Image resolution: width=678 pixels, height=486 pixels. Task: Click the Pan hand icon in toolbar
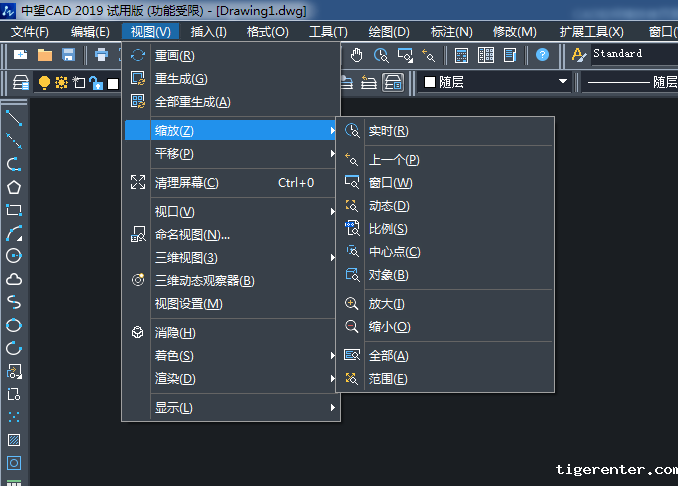356,54
